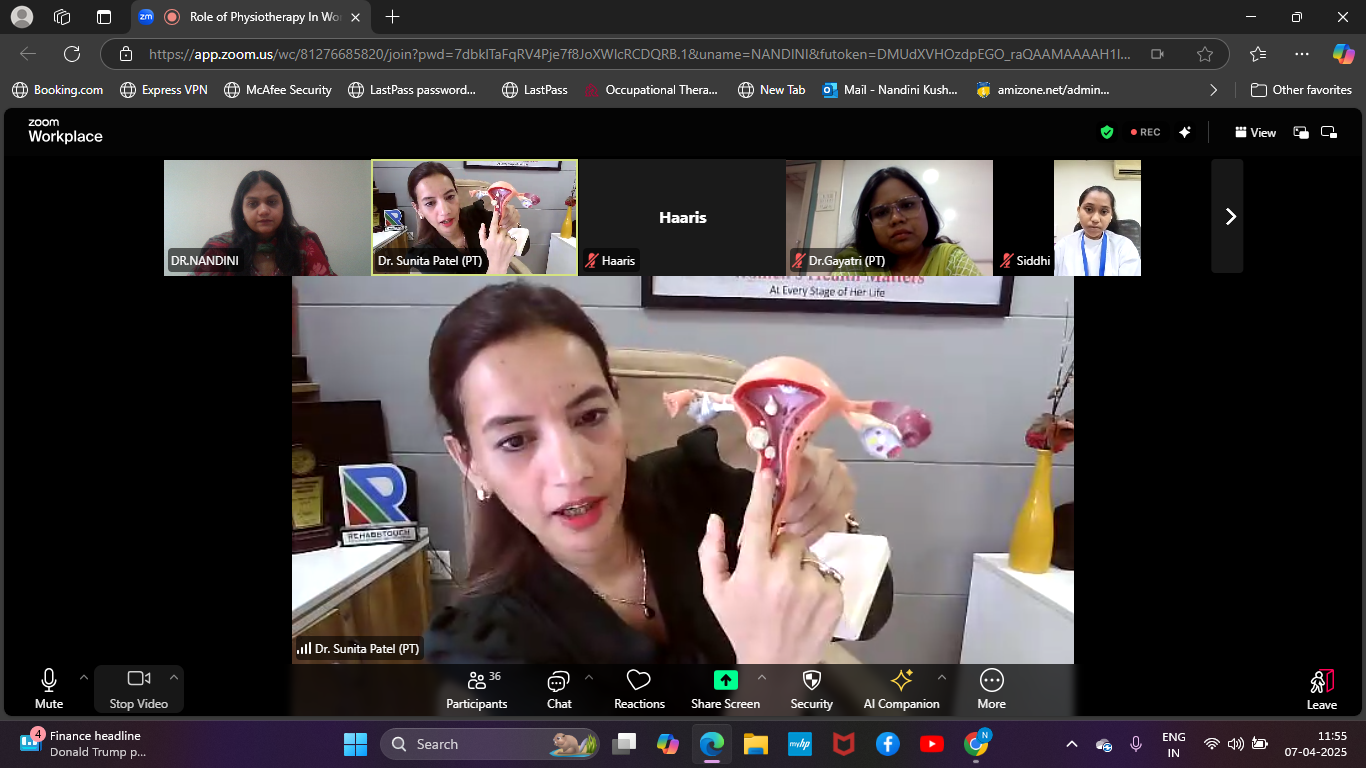Image resolution: width=1366 pixels, height=768 pixels.
Task: Click the green encryption shield icon
Action: (1107, 132)
